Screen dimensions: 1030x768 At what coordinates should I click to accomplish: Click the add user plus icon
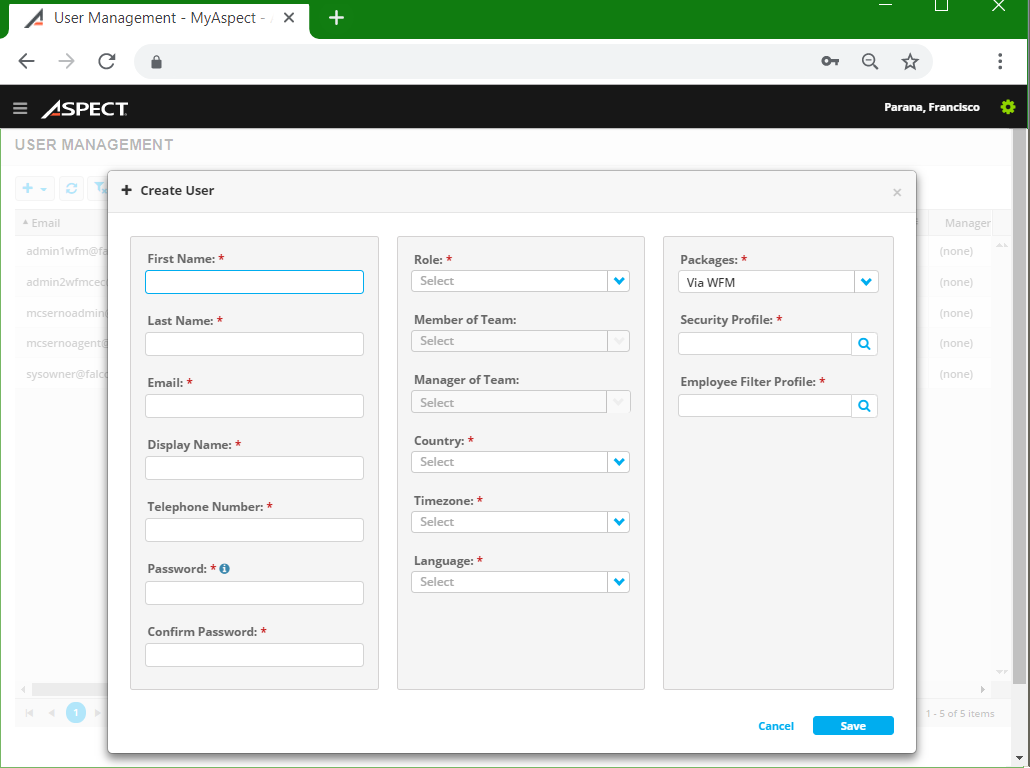point(27,188)
